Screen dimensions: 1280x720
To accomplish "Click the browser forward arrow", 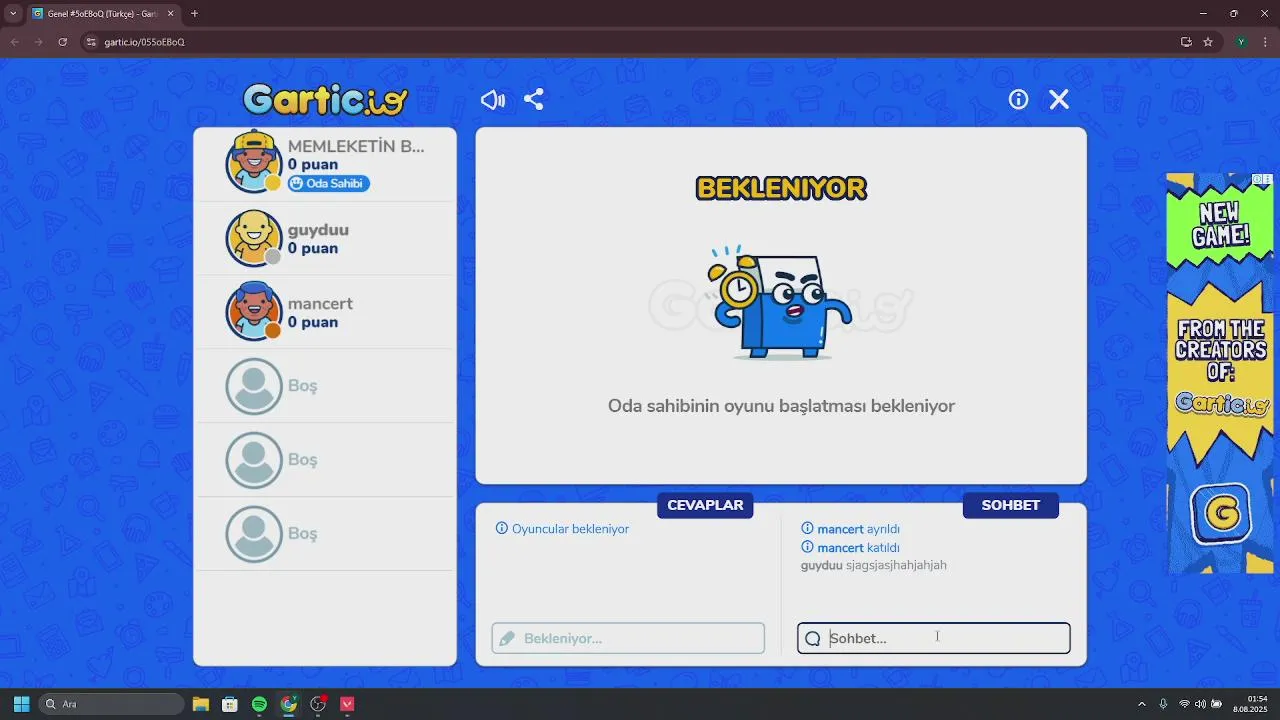I will (x=38, y=42).
